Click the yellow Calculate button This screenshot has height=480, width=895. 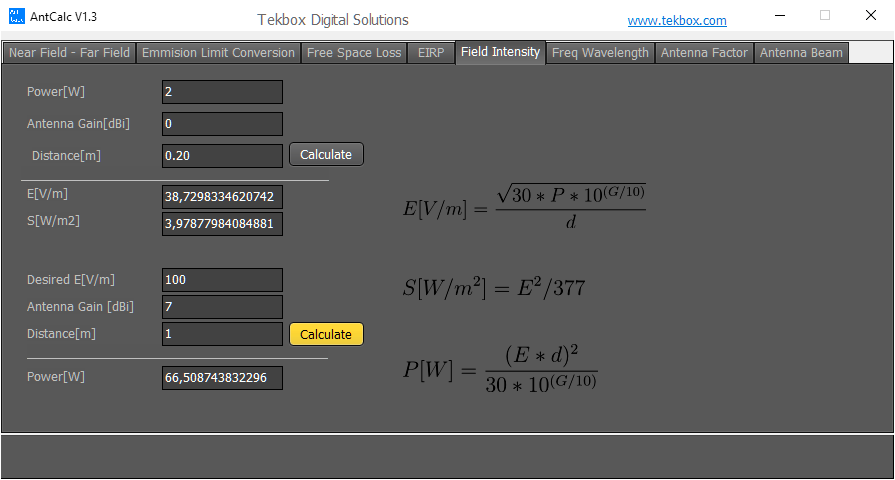(x=326, y=334)
